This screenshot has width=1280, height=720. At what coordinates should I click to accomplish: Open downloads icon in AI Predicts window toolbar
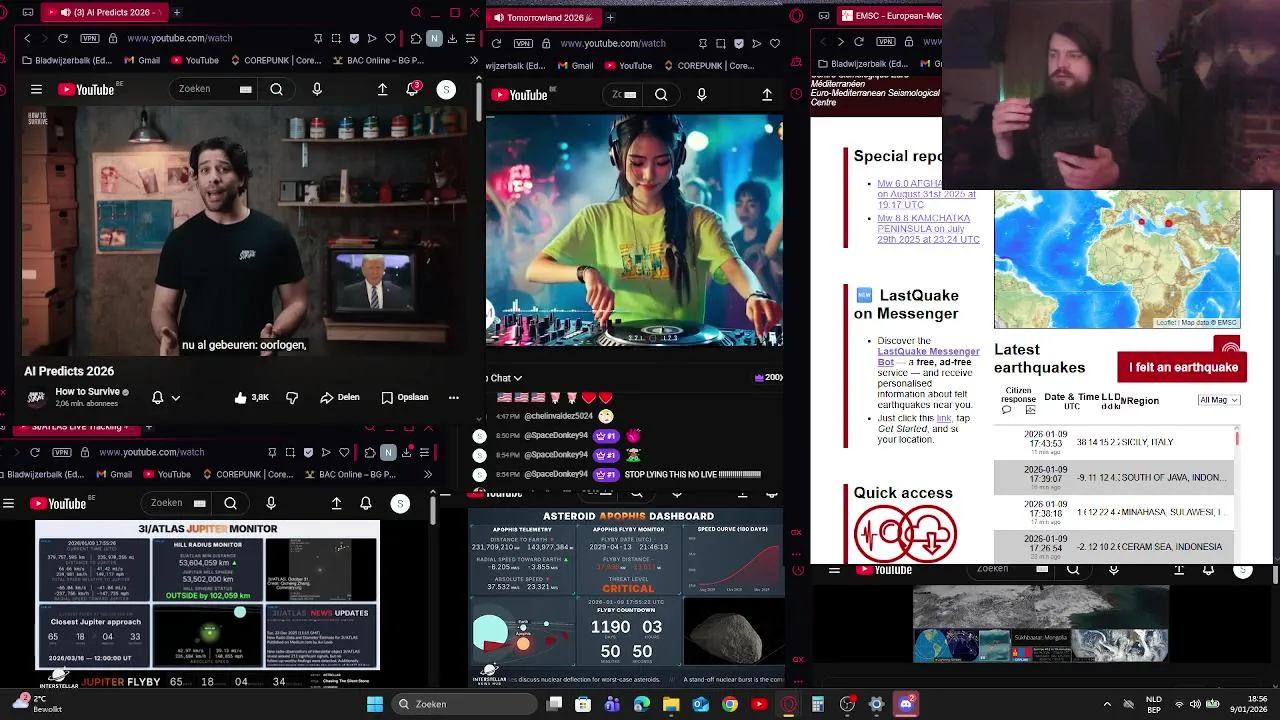[x=452, y=38]
